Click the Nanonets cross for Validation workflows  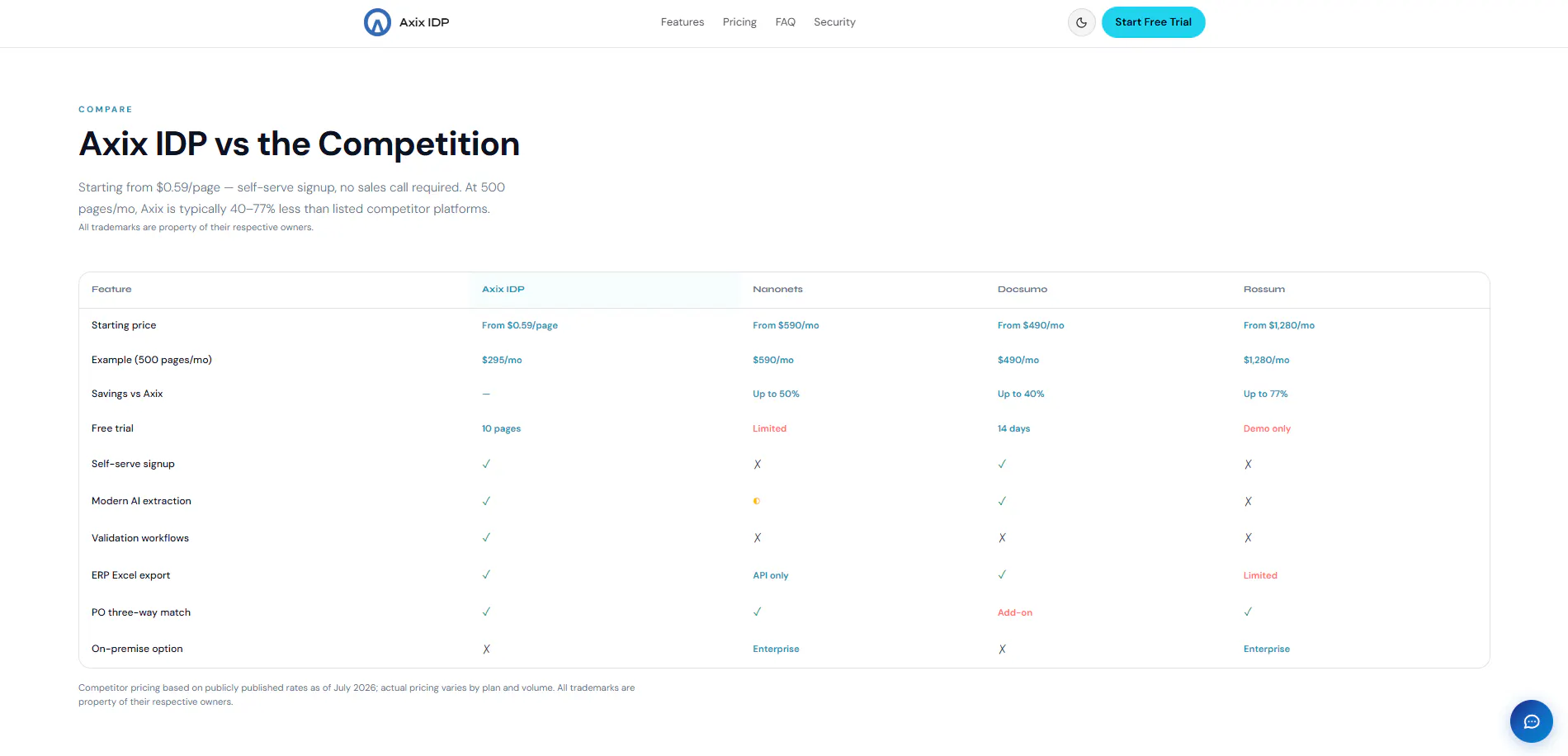pyautogui.click(x=758, y=538)
